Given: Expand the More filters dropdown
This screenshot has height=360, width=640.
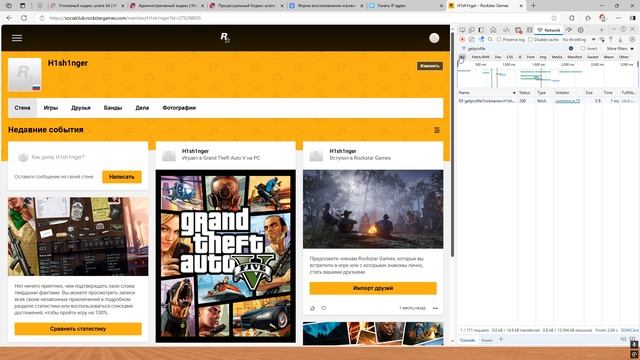Looking at the screenshot, I should pos(620,49).
